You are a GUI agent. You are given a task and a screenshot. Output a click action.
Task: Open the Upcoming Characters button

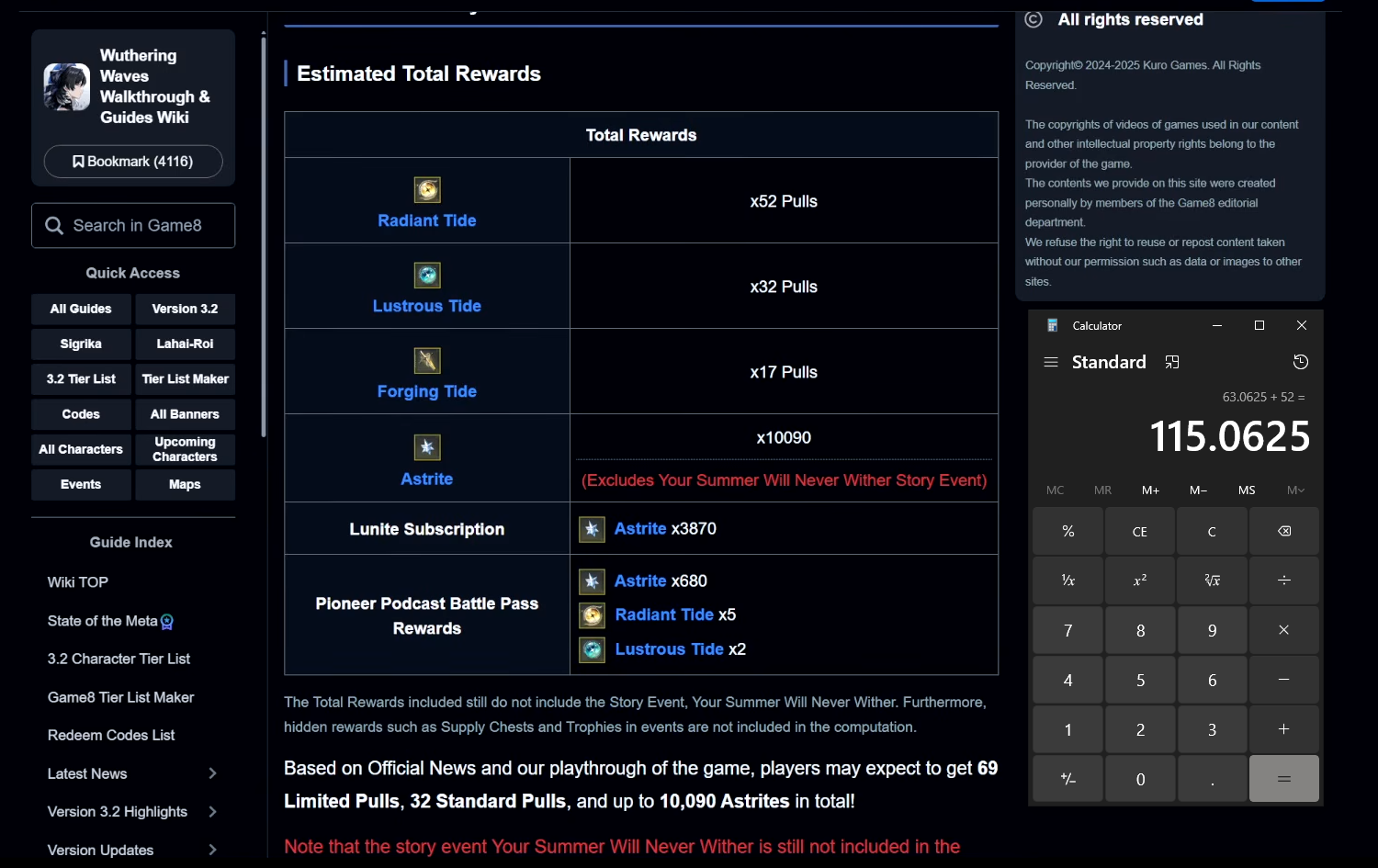coord(185,449)
